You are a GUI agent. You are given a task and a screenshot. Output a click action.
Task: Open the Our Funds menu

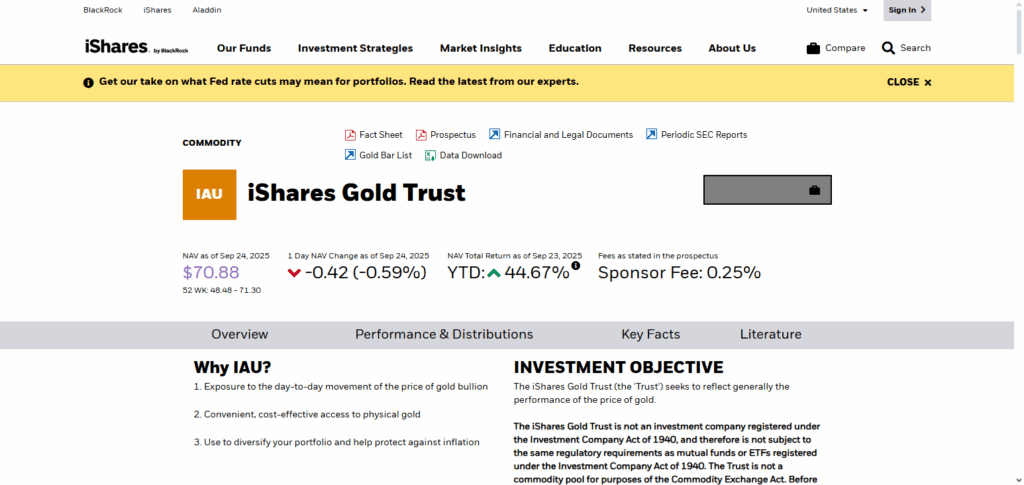coord(244,48)
